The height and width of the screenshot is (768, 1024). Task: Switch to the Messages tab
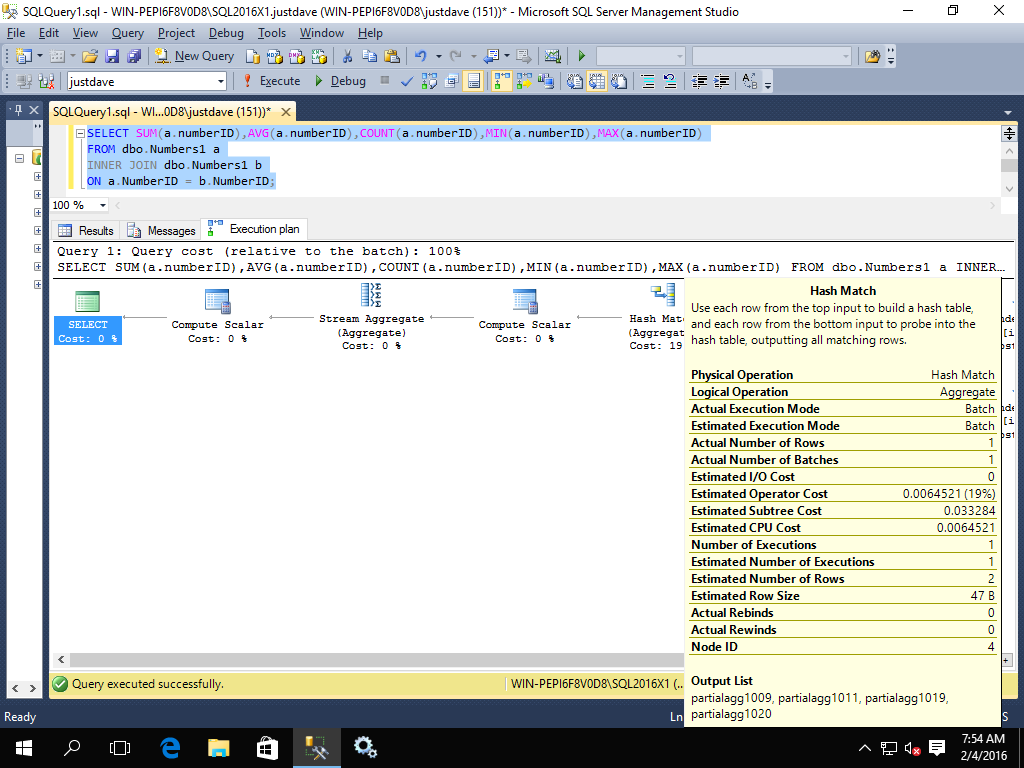pos(161,230)
